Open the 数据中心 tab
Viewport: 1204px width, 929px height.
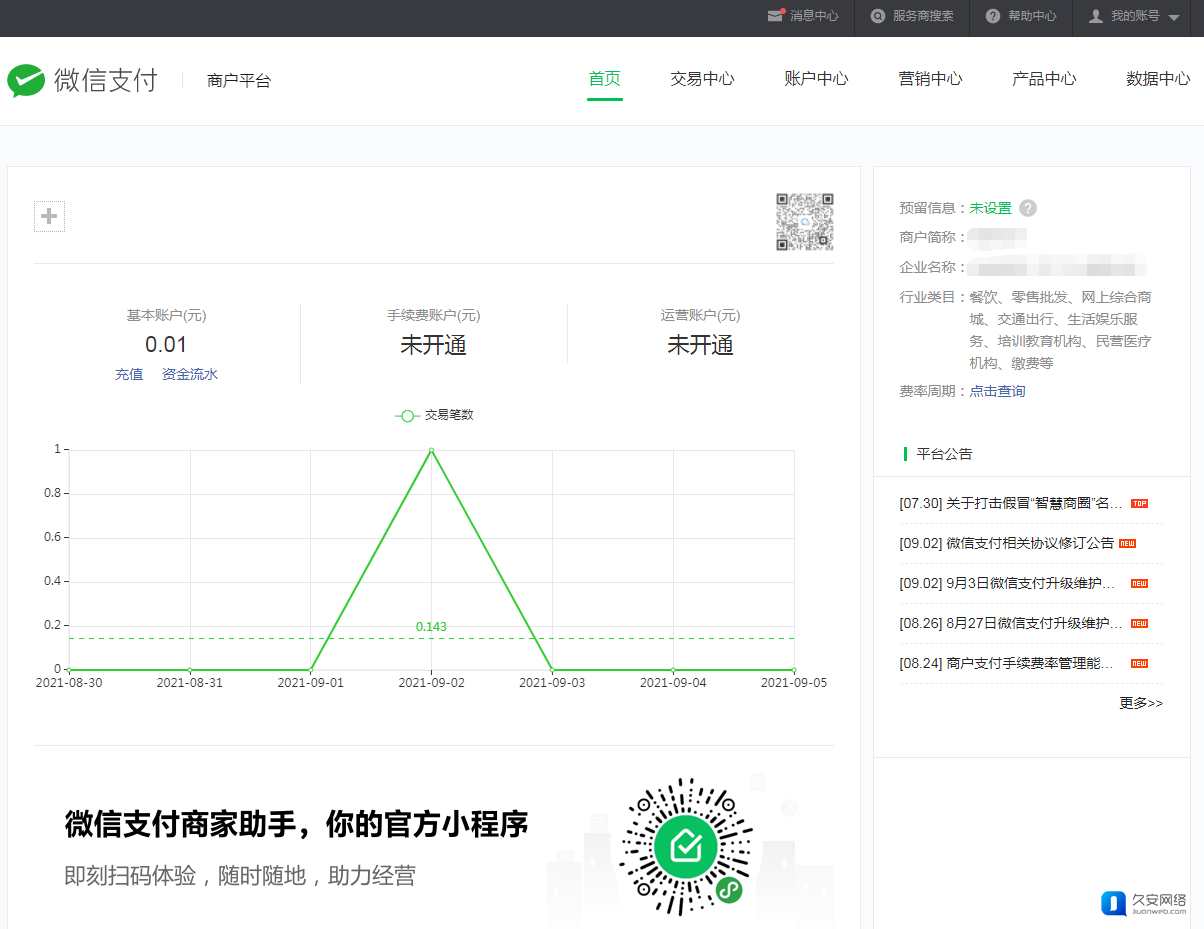(1158, 79)
